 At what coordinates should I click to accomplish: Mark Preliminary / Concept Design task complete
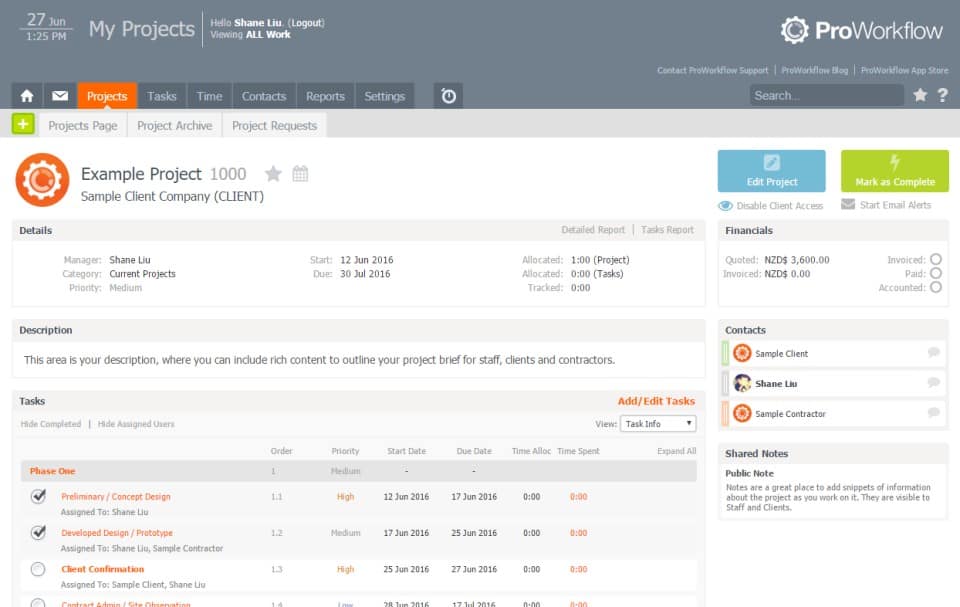(x=36, y=495)
